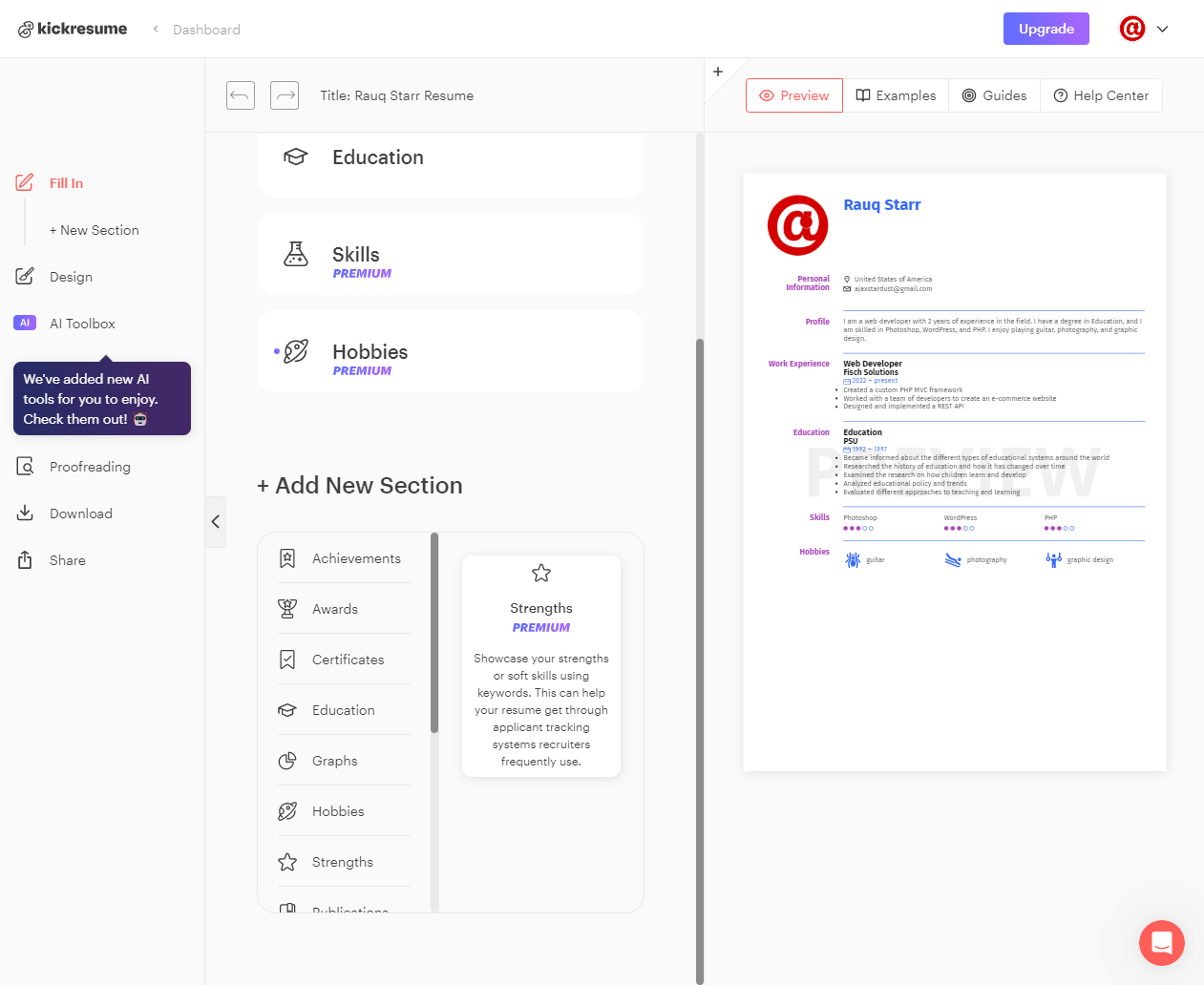Add a Certificates section
This screenshot has height=985, width=1204.
(344, 660)
